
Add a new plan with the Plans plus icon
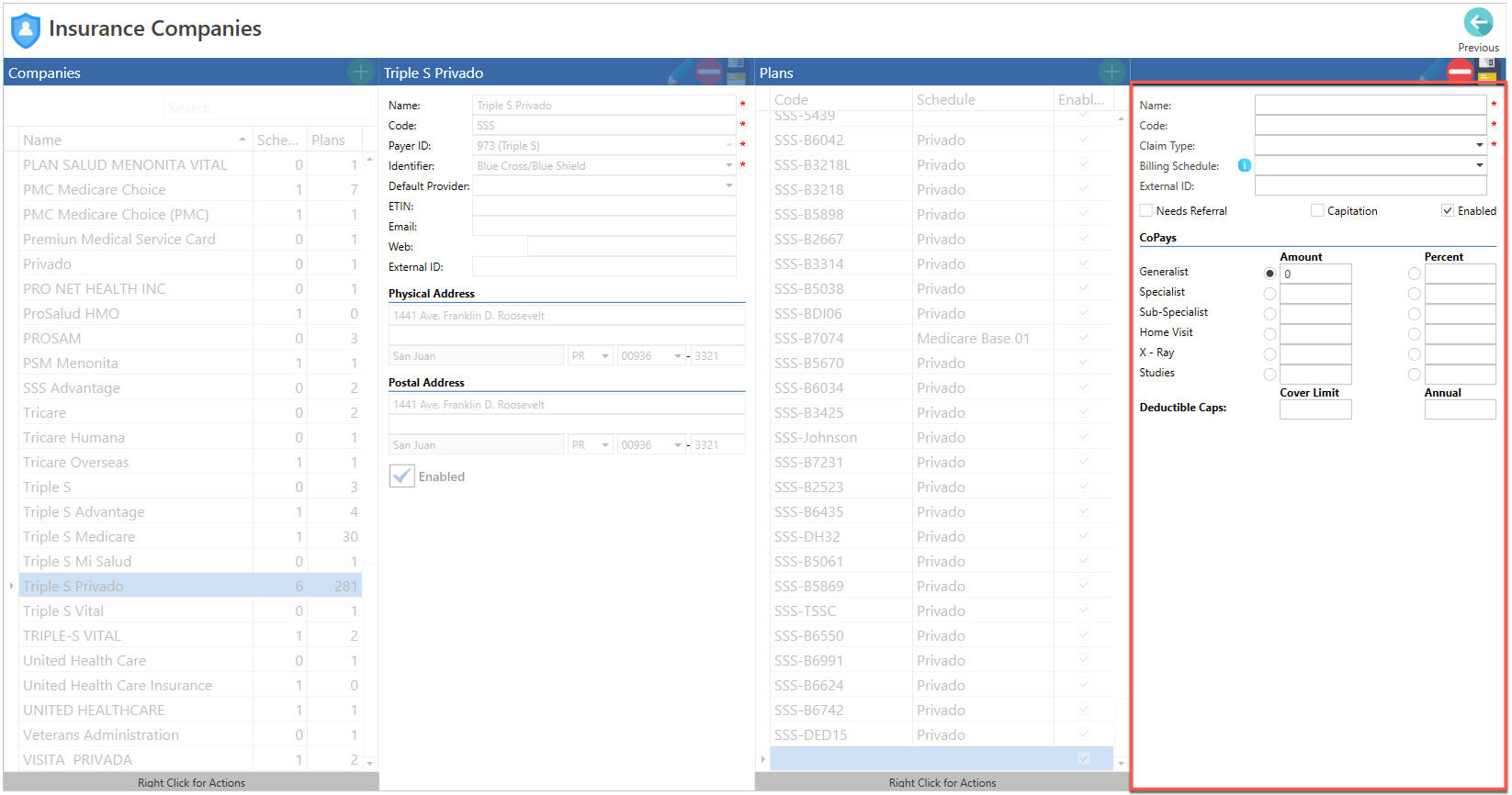[1111, 72]
